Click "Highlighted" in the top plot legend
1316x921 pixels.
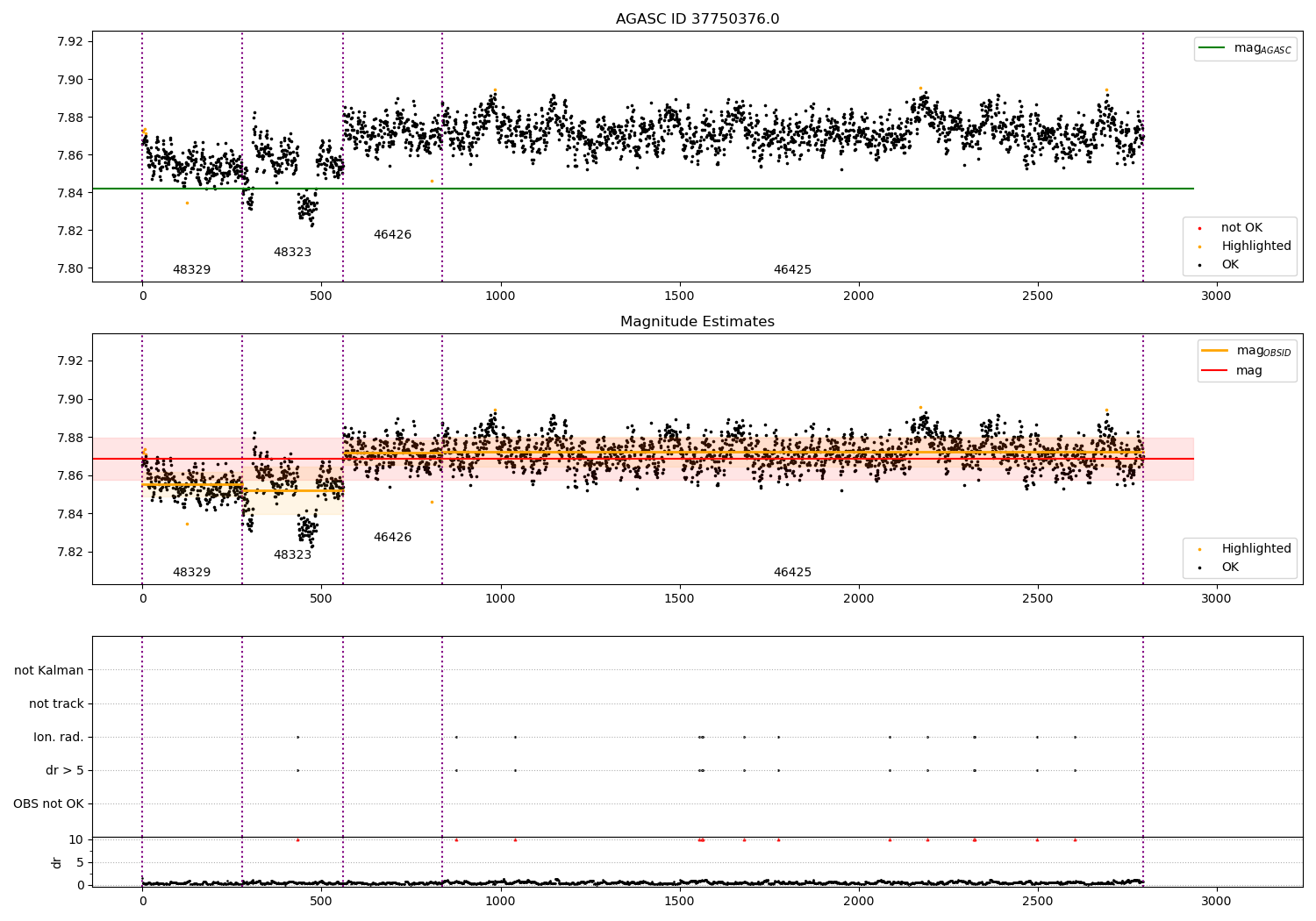[x=1256, y=246]
